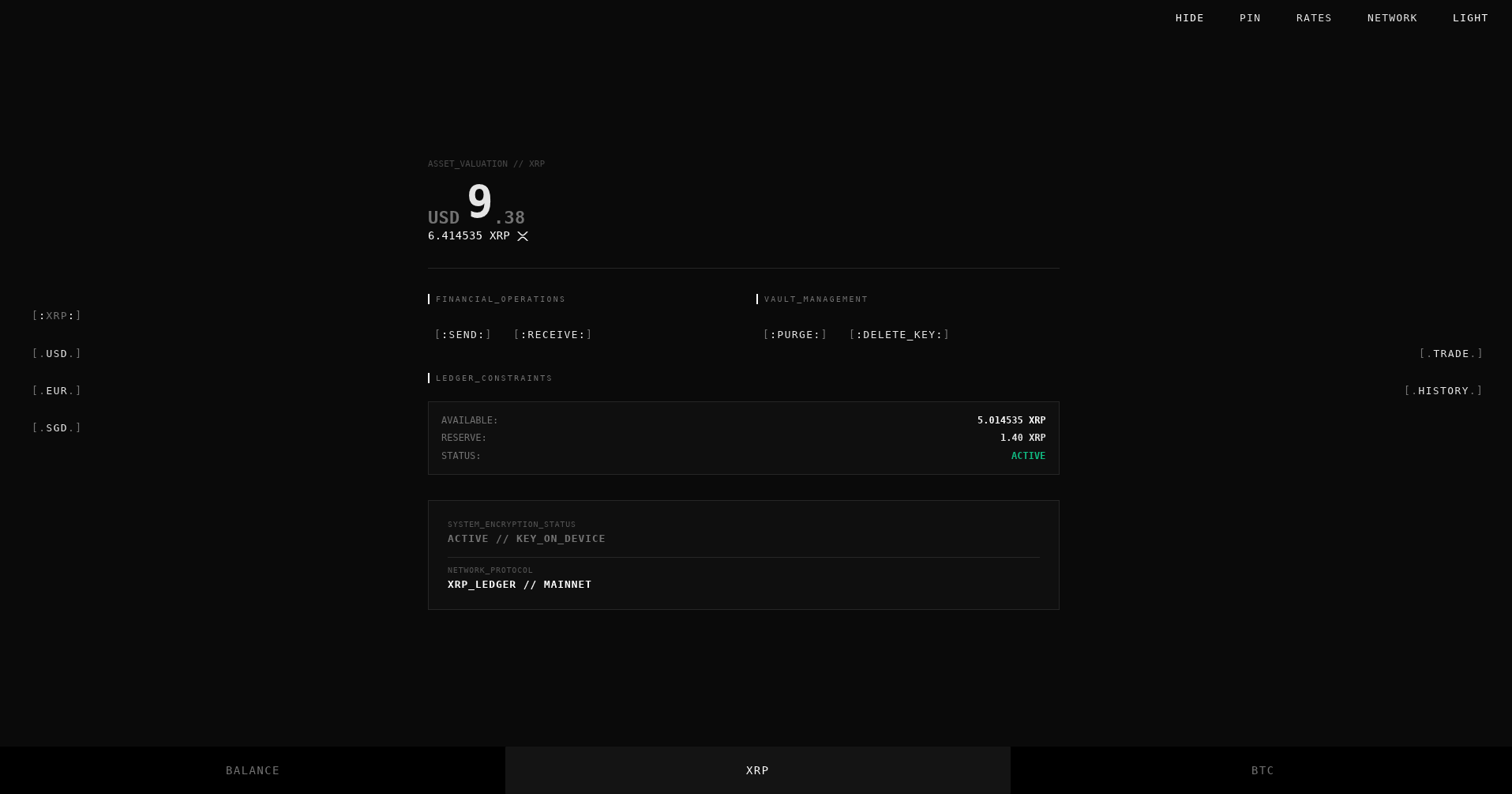This screenshot has width=1512, height=794.
Task: Open the PIN settings
Action: click(1250, 18)
